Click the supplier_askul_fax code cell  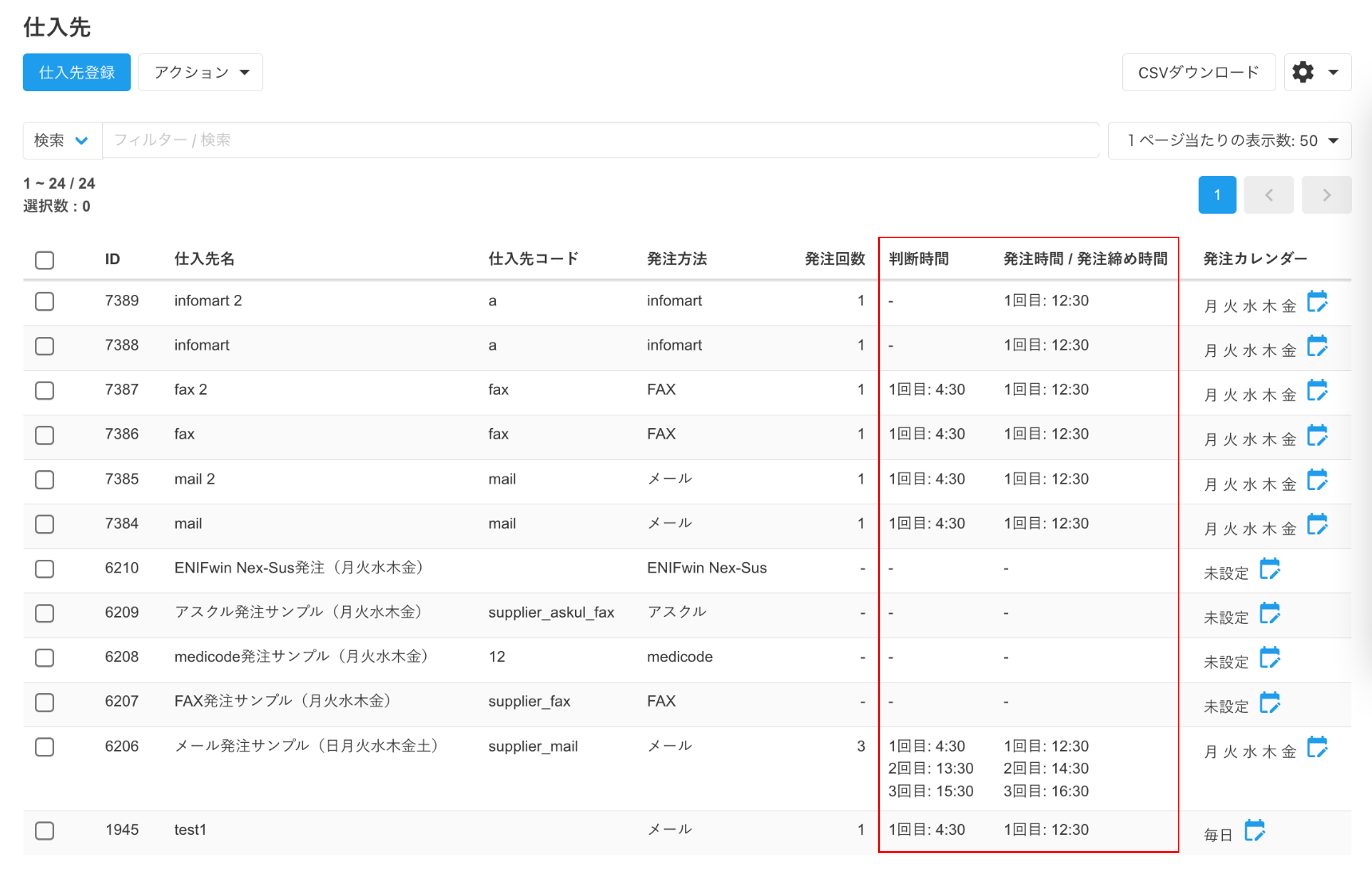pos(551,612)
